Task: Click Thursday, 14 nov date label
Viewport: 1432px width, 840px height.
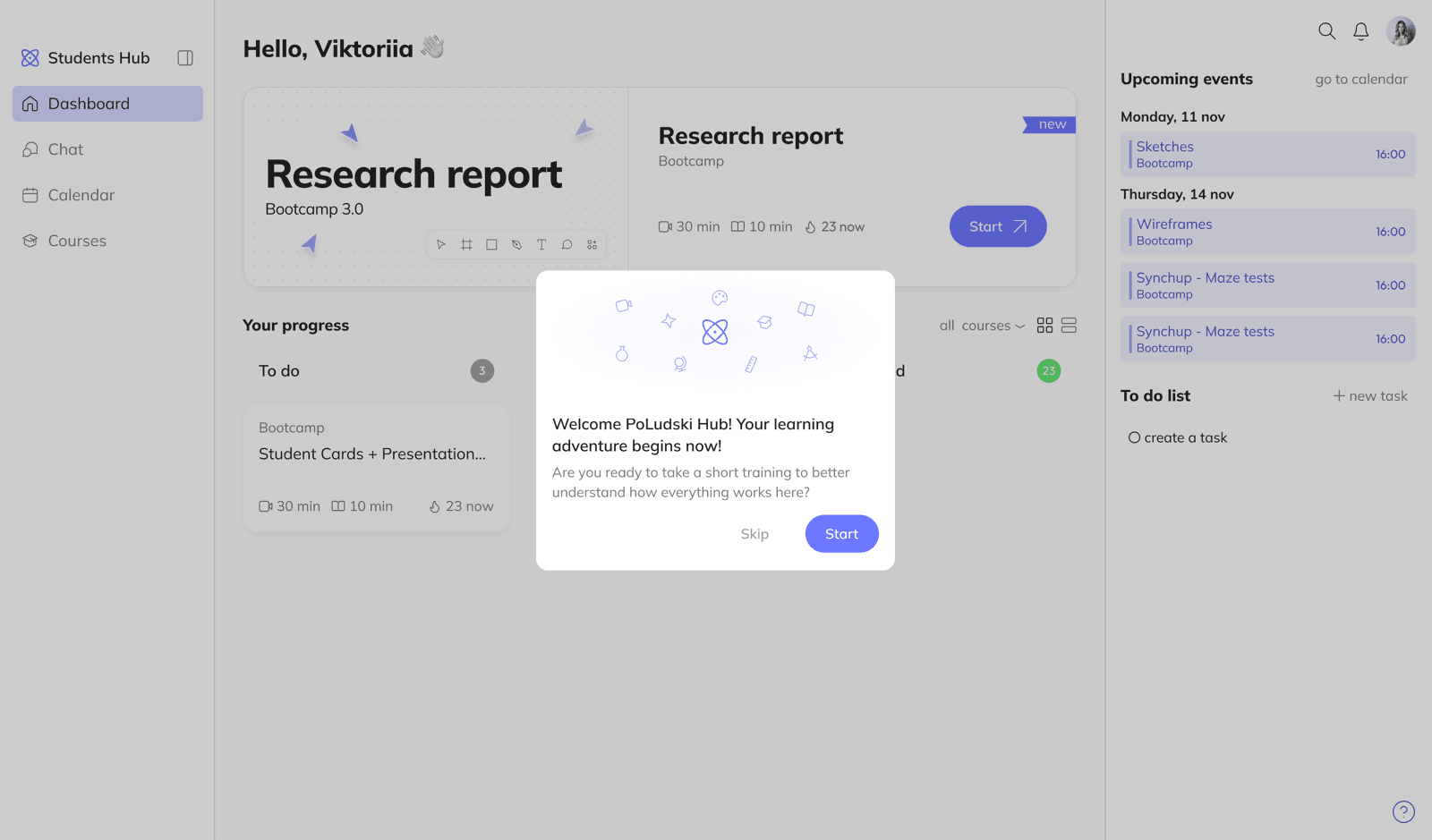Action: click(x=1177, y=194)
